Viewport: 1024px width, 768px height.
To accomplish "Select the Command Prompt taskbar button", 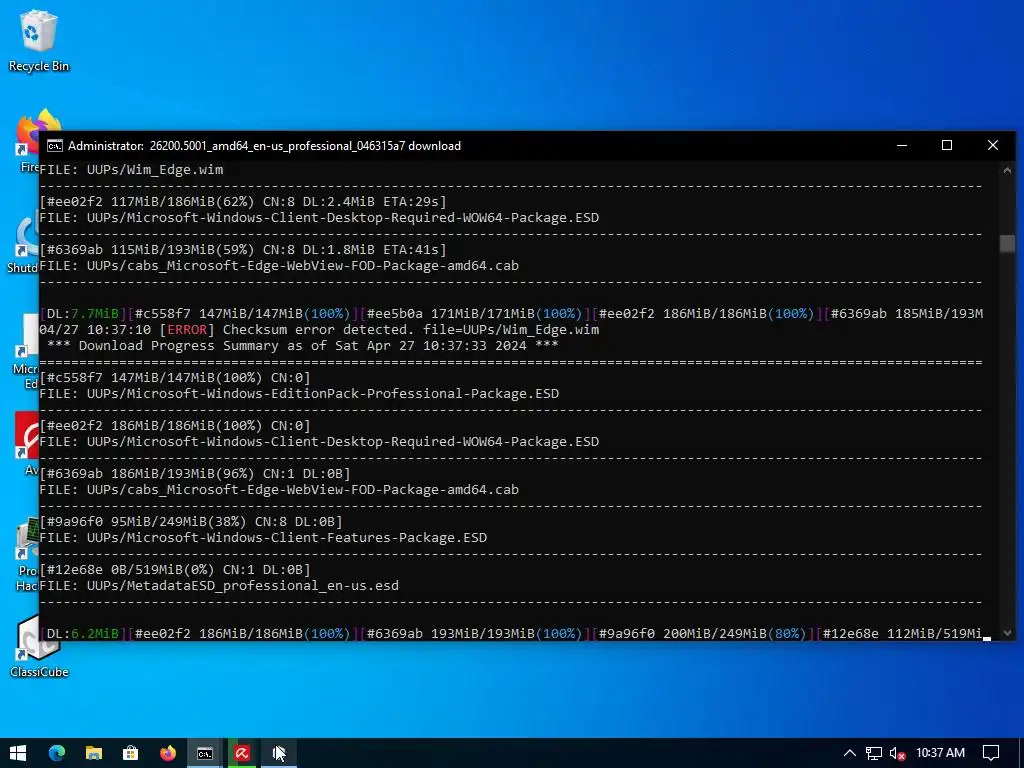I will pyautogui.click(x=205, y=753).
